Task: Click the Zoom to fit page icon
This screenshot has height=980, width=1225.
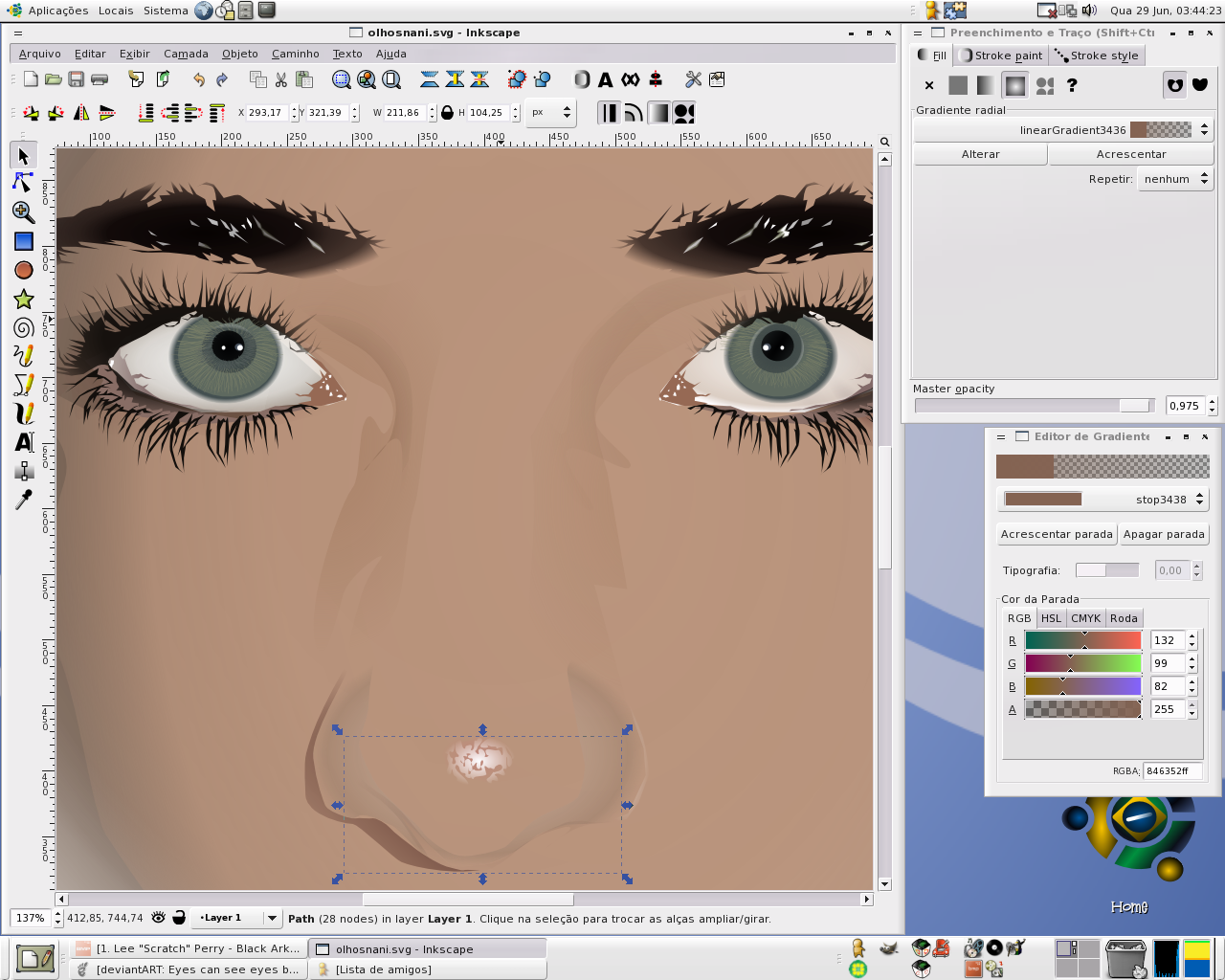Action: (391, 79)
